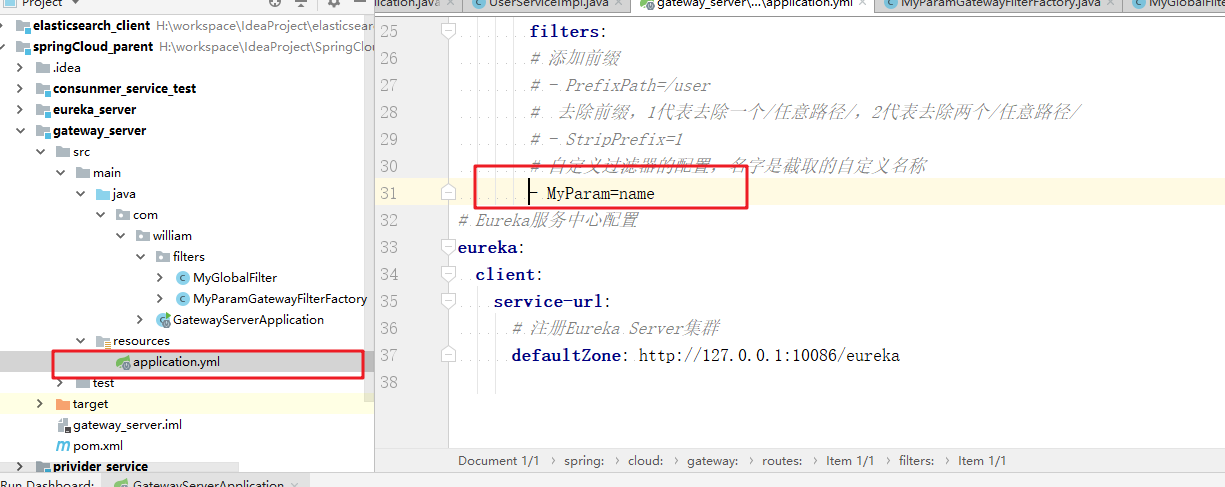Screen dimensions: 1225x487
Task: Collapse the com package
Action: (100, 215)
